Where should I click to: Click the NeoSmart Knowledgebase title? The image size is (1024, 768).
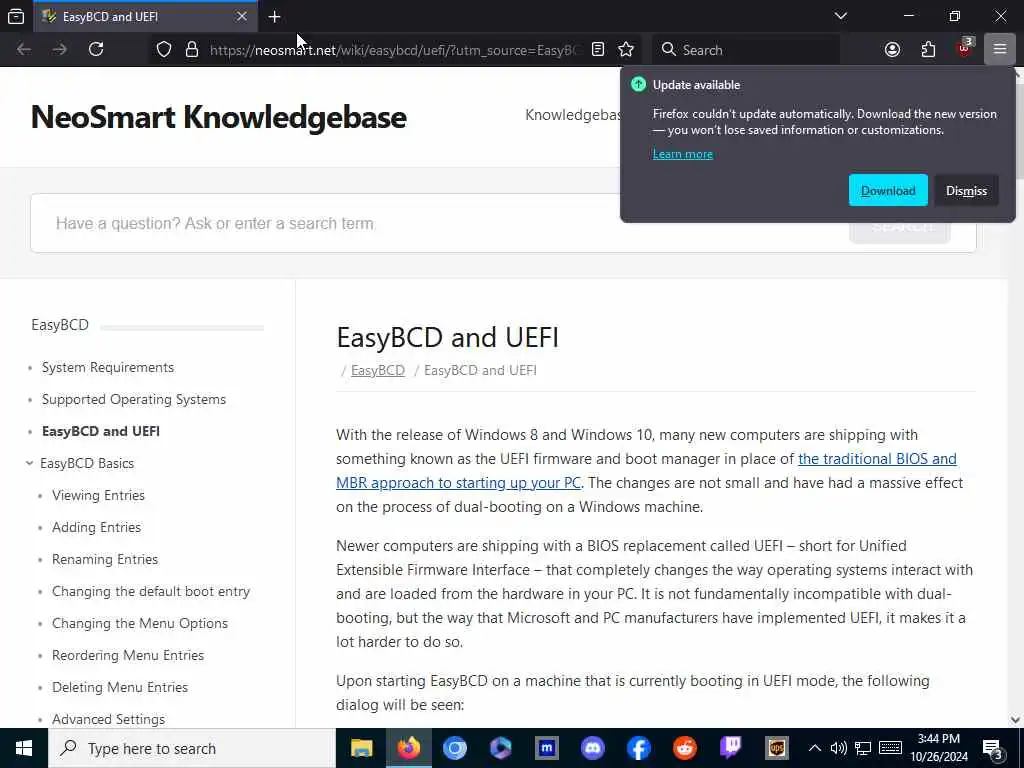pos(219,118)
